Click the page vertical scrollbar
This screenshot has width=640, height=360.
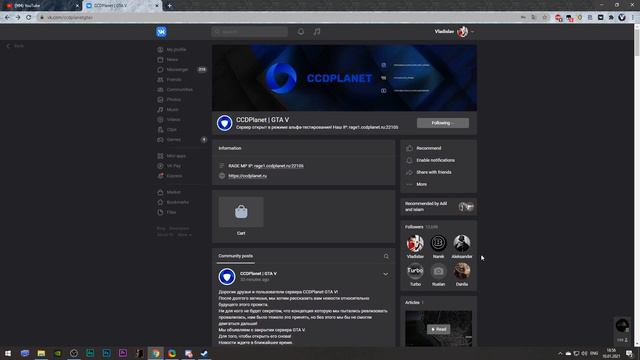coord(637,185)
